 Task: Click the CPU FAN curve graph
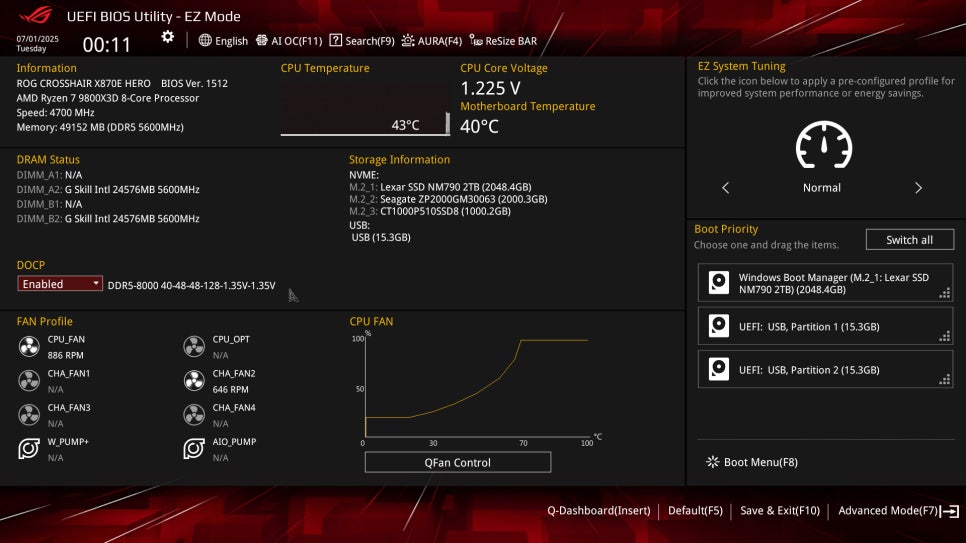coord(477,387)
